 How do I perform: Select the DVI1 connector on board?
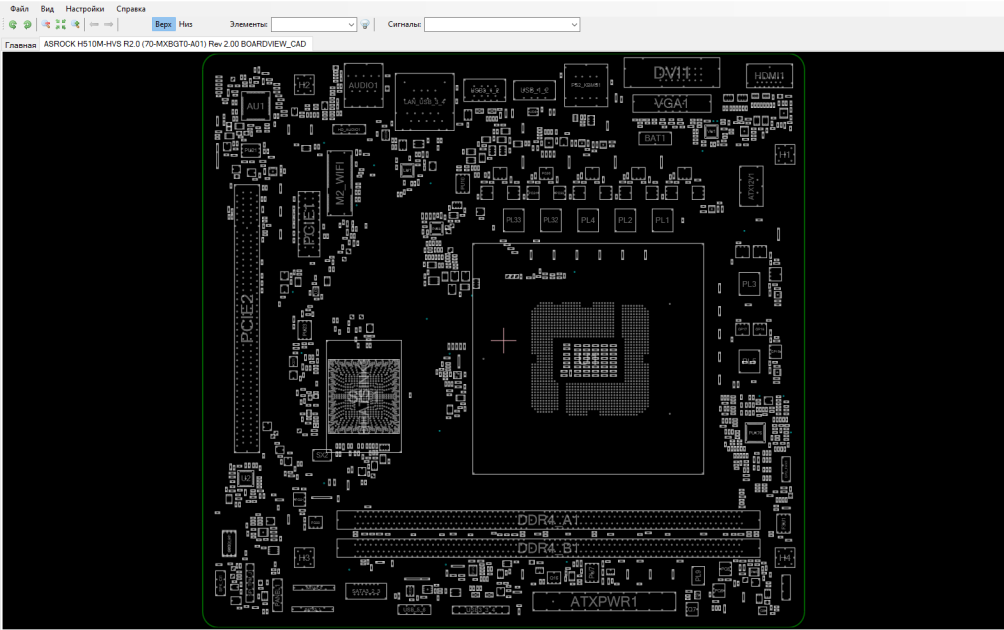(x=672, y=73)
